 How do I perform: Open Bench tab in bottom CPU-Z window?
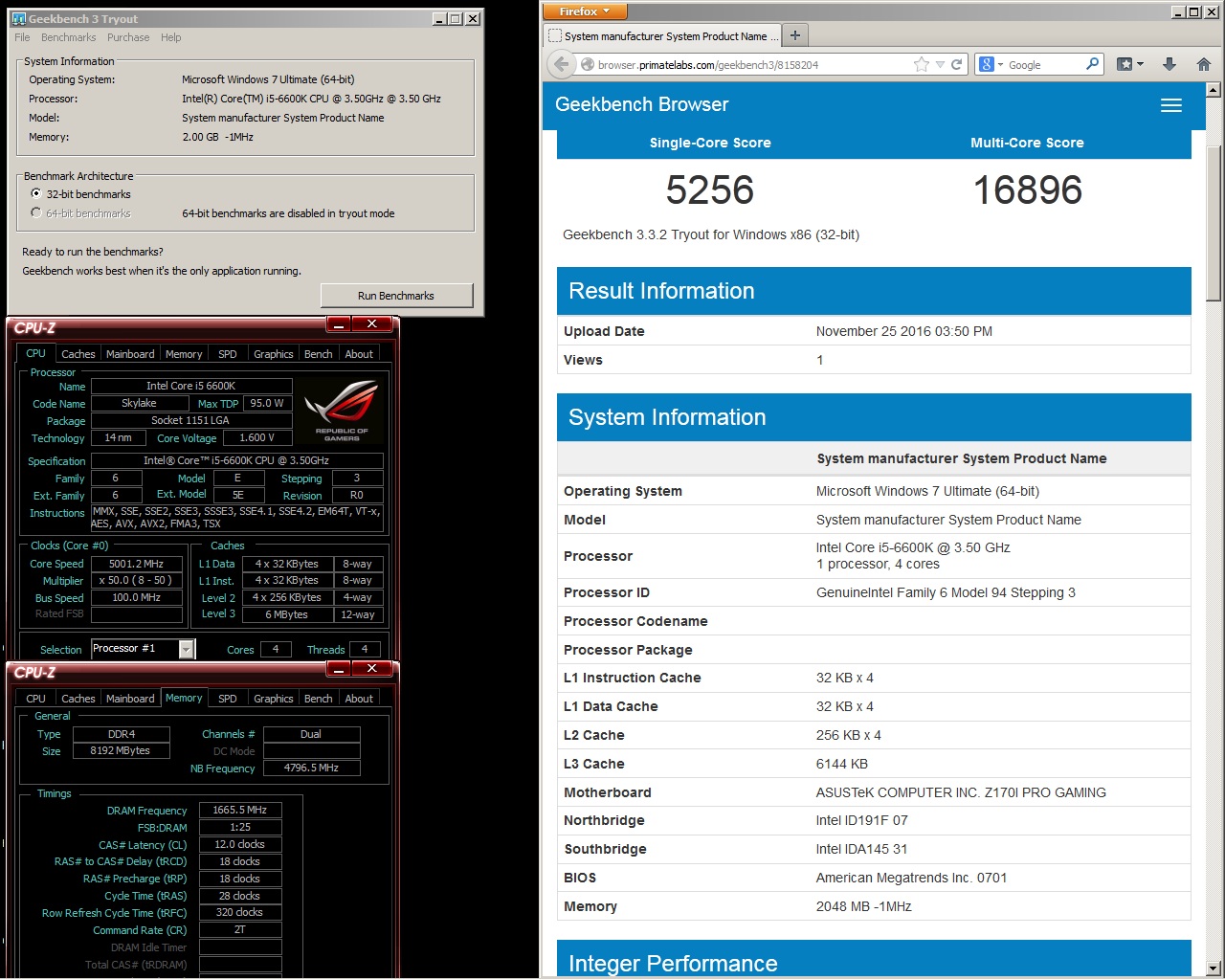319,699
